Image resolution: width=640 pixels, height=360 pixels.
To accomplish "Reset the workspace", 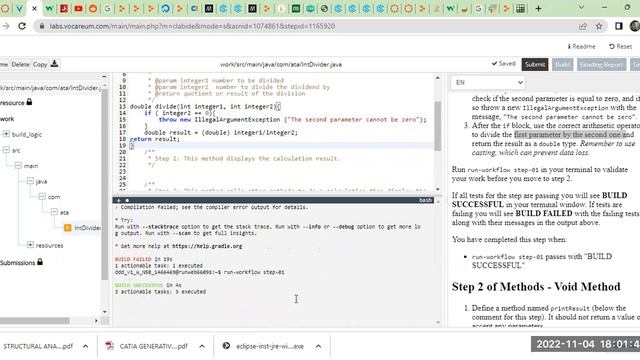I will coord(620,47).
